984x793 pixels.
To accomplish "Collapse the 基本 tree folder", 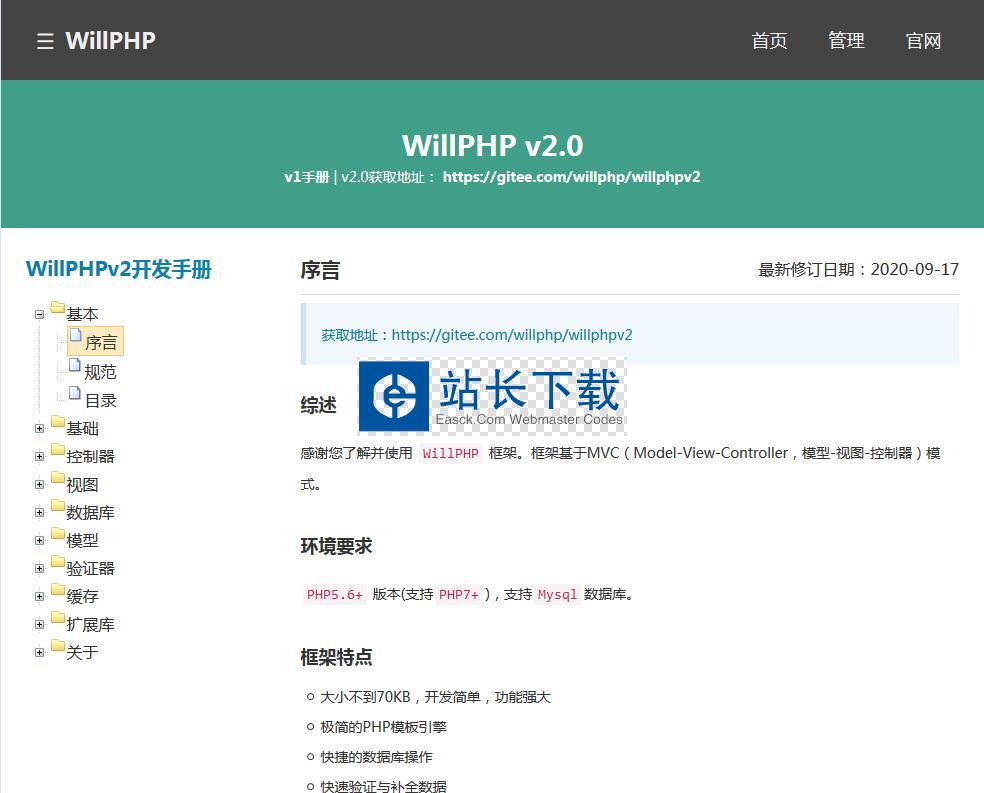I will pos(40,314).
